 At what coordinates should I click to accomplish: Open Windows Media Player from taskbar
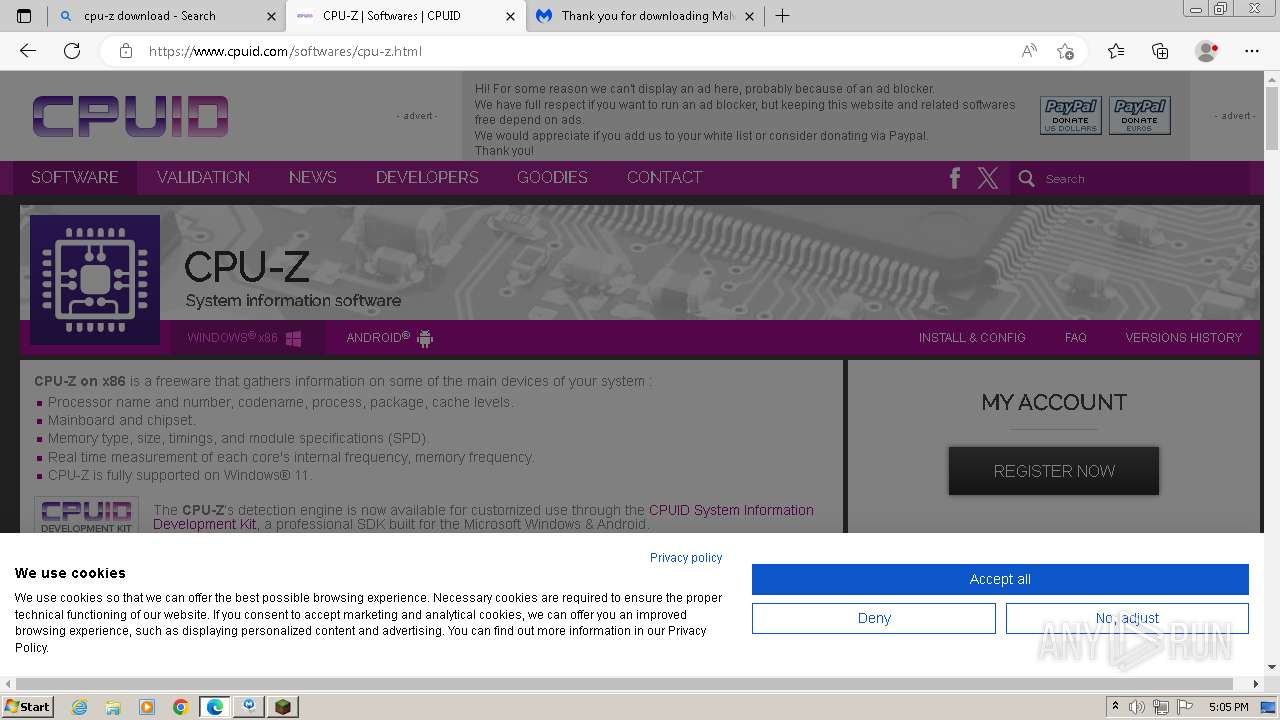(x=147, y=707)
